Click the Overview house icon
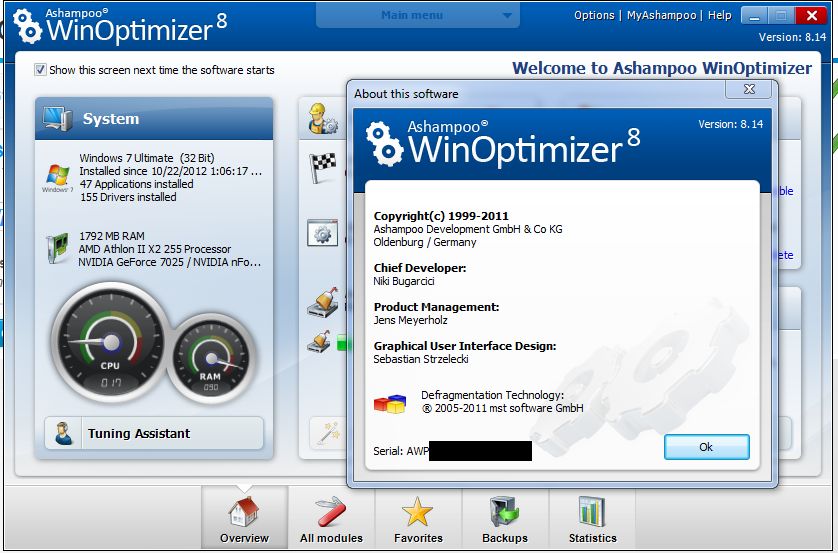This screenshot has height=553, width=838. coord(244,511)
